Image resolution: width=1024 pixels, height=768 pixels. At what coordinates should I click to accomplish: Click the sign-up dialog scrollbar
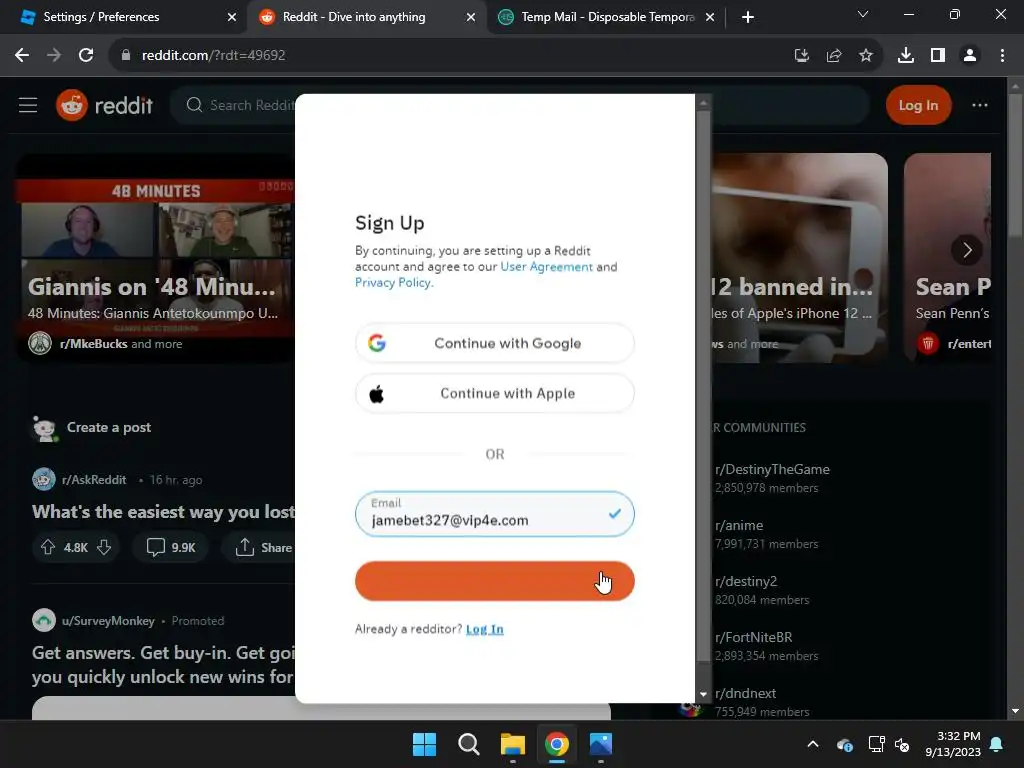click(703, 385)
